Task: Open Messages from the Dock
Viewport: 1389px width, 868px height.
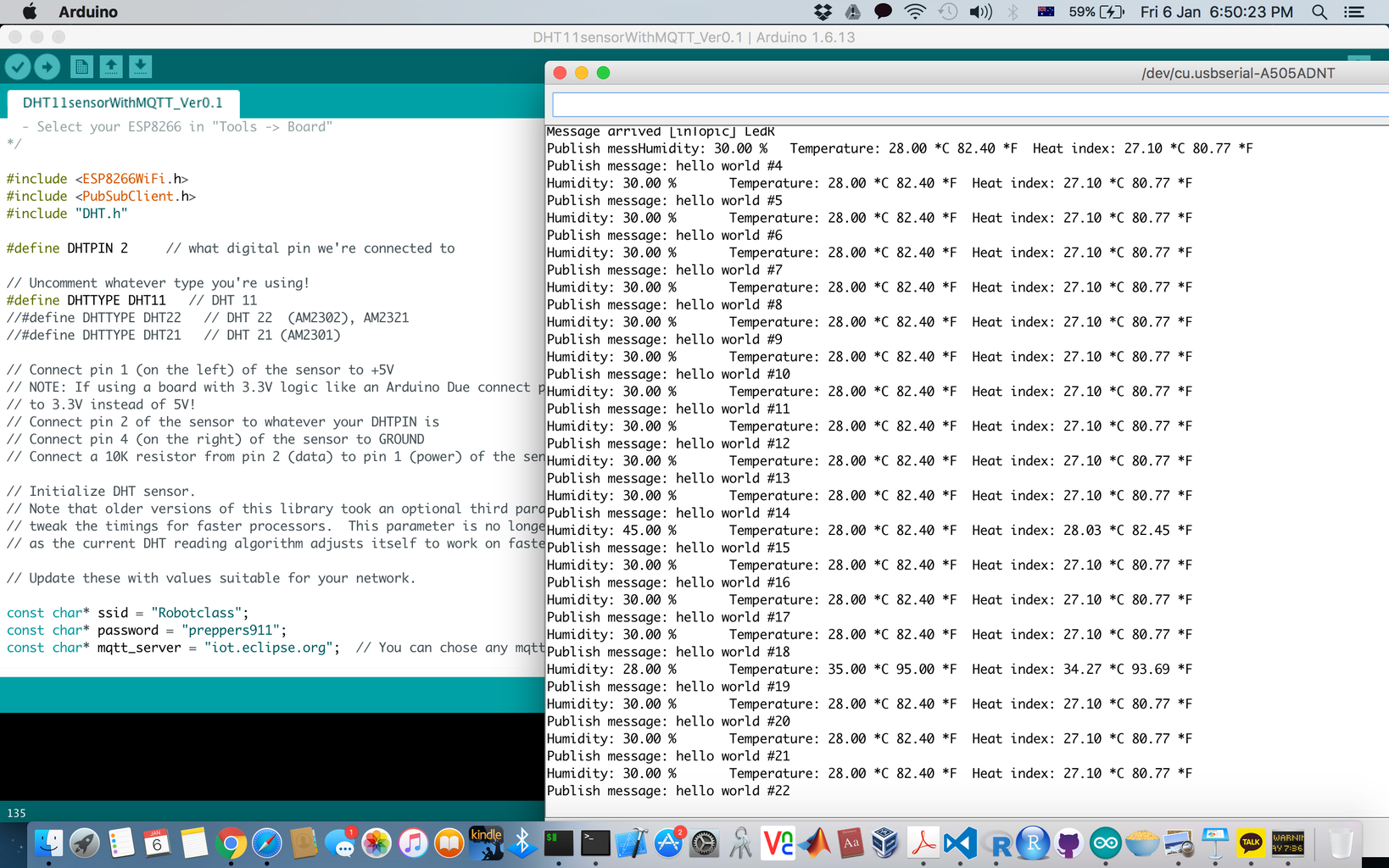Action: click(340, 843)
